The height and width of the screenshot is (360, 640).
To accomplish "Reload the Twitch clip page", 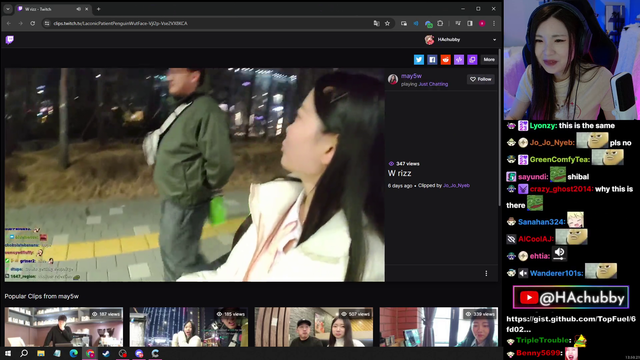I will click(x=33, y=24).
